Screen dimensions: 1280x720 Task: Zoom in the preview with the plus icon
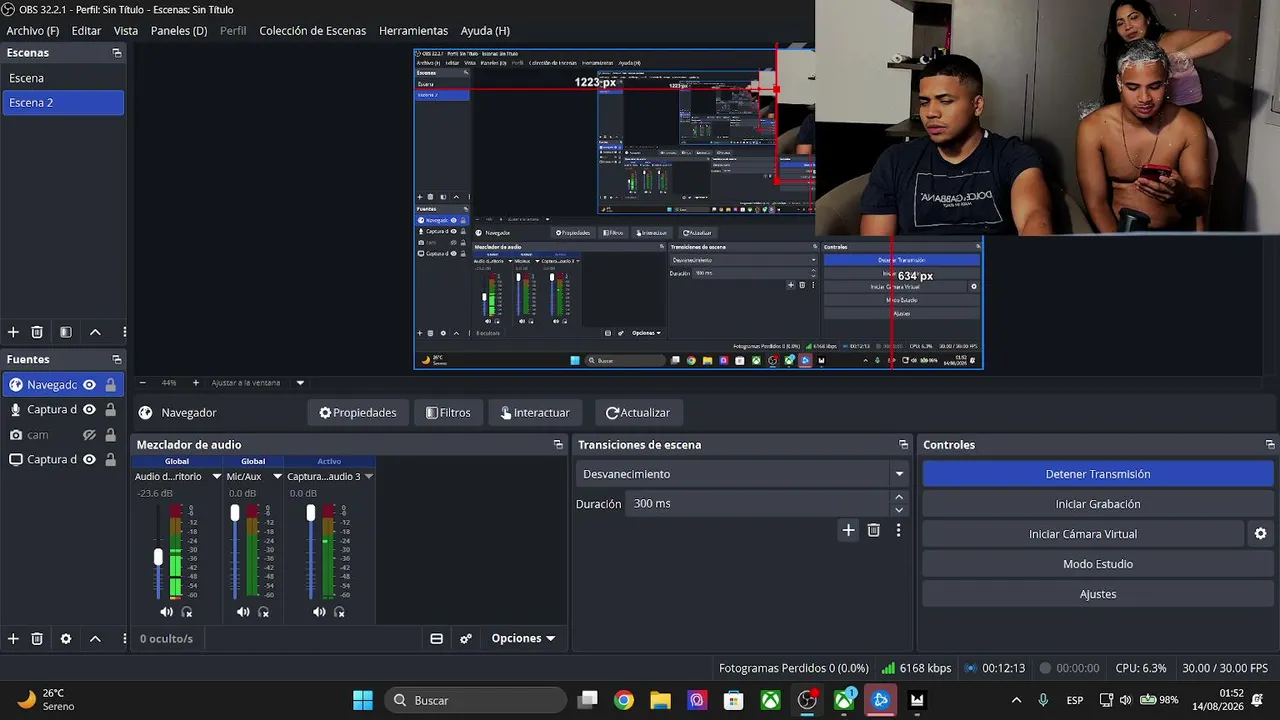(x=195, y=383)
